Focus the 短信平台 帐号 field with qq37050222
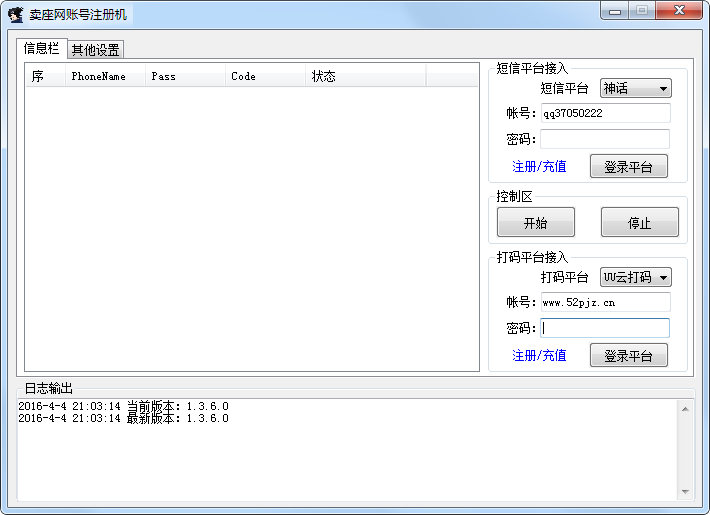This screenshot has width=710, height=515. (x=604, y=113)
